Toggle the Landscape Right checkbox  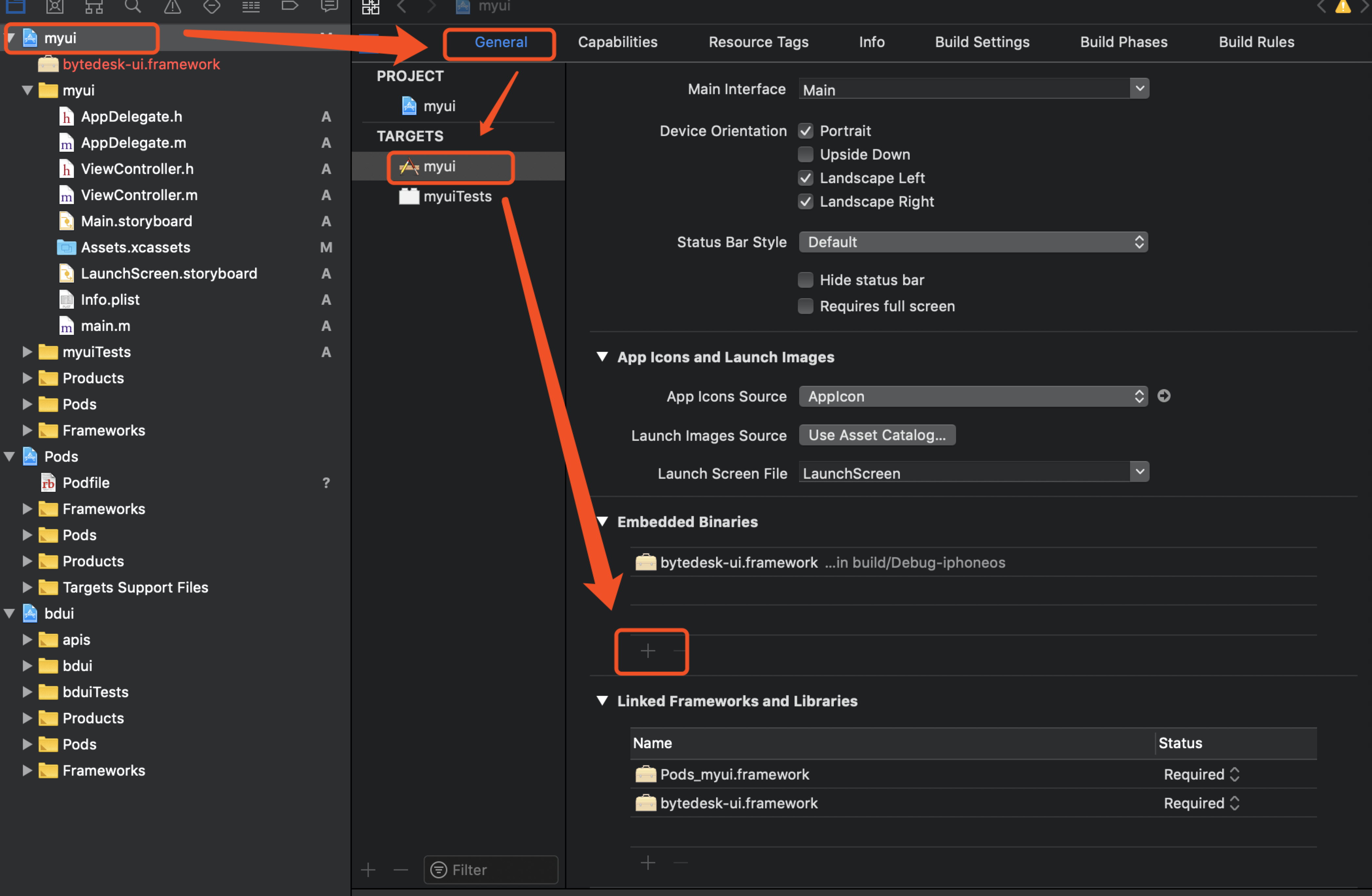pos(805,202)
